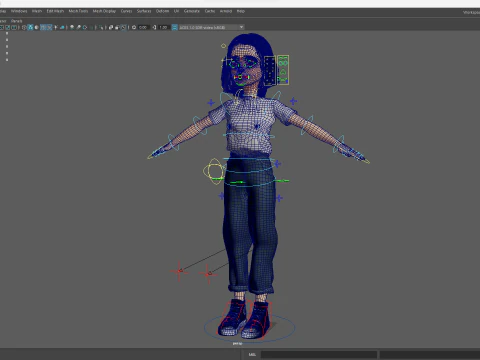Open the Arnold menu
480x360 pixels.
[x=226, y=11]
